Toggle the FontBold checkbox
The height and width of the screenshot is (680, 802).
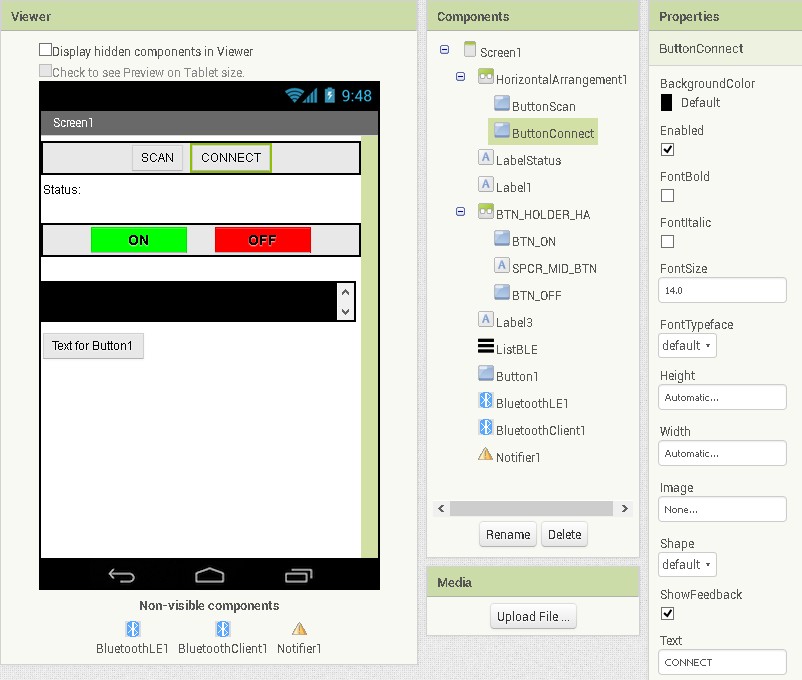[x=667, y=196]
